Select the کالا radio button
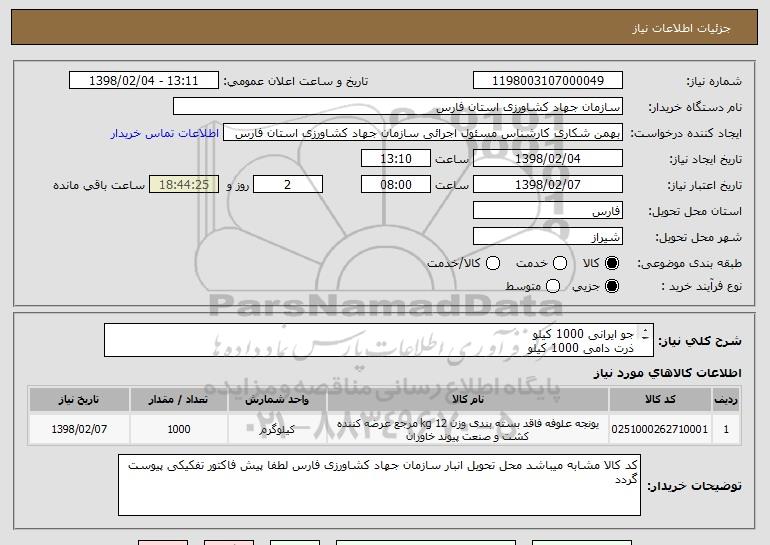 [x=612, y=263]
